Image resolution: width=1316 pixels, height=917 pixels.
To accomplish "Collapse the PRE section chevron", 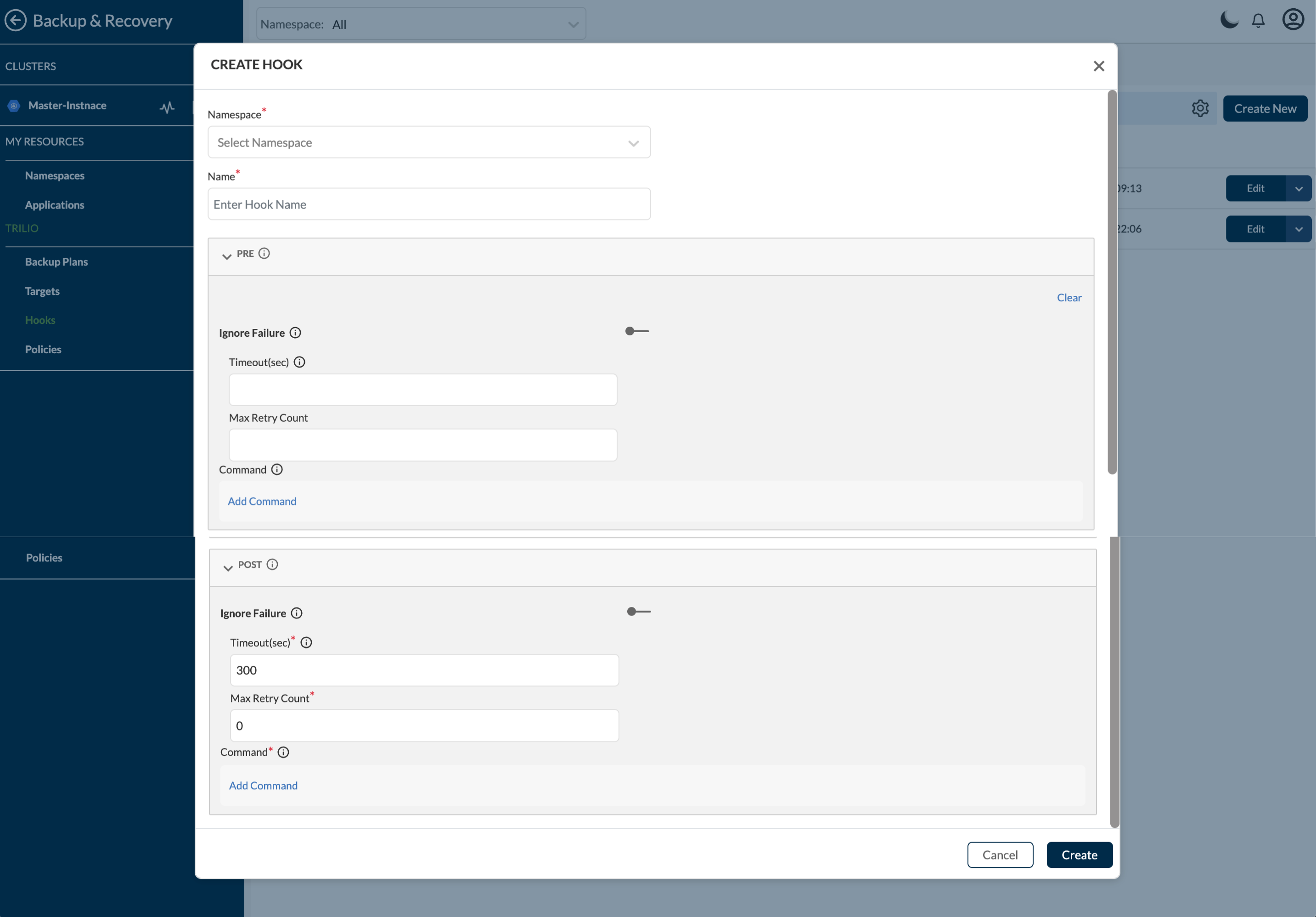I will coord(227,256).
